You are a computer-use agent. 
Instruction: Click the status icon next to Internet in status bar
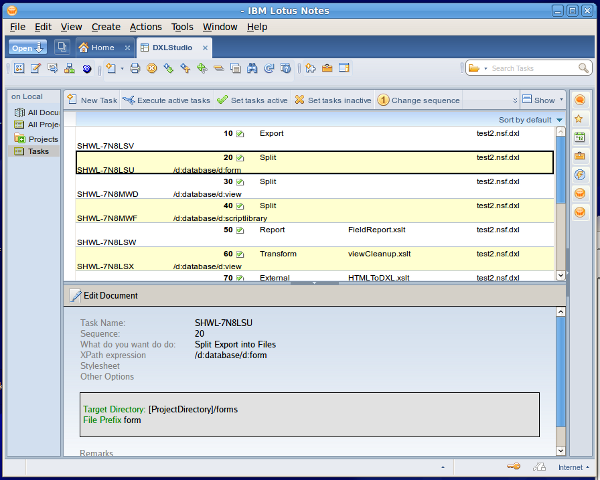(x=539, y=467)
